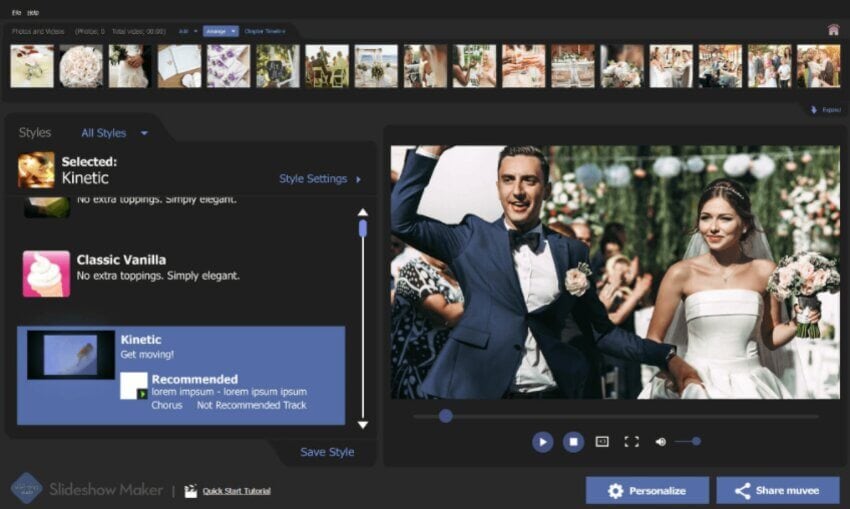Click the Share muvee button
The image size is (850, 509).
click(778, 491)
